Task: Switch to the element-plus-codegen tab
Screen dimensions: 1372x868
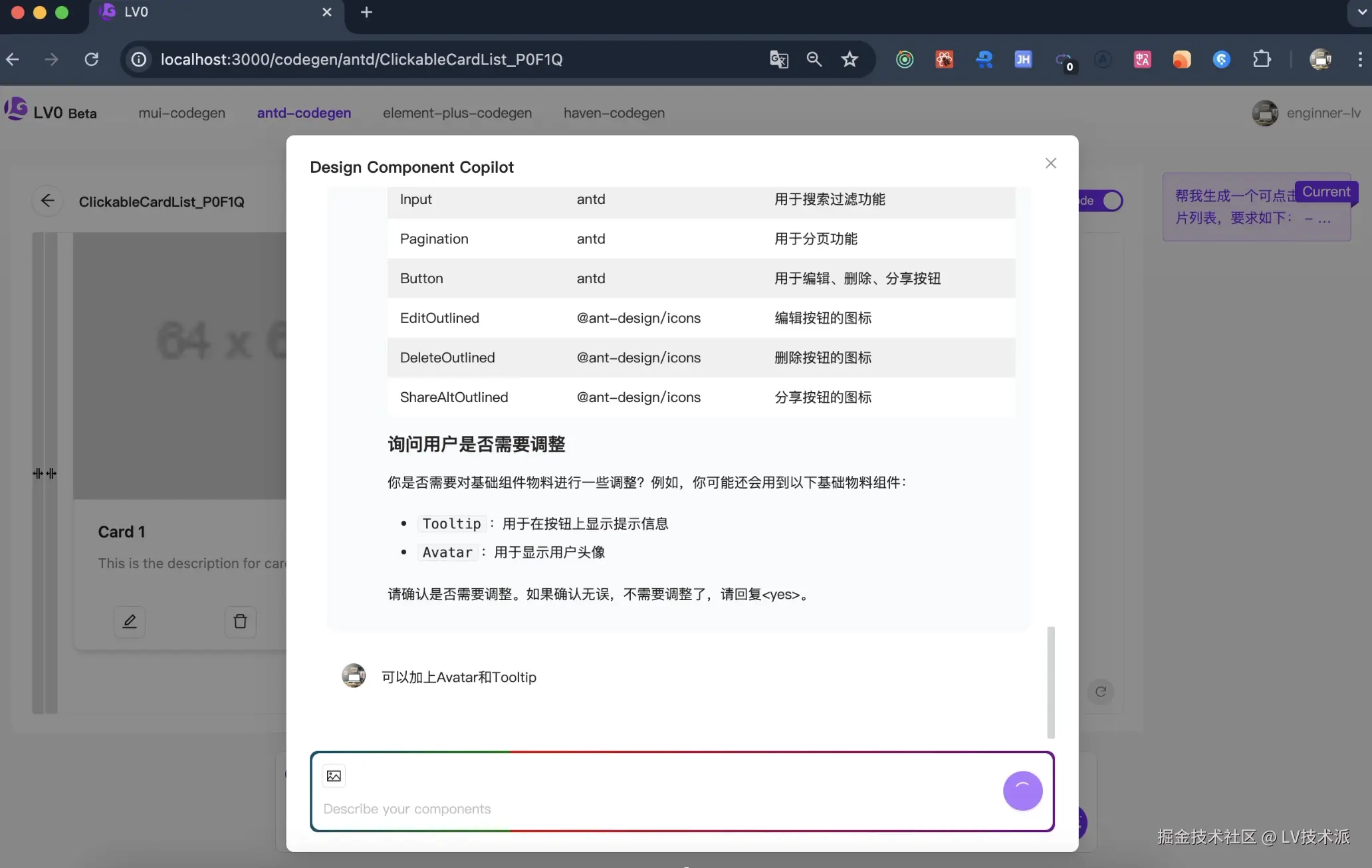Action: tap(457, 113)
